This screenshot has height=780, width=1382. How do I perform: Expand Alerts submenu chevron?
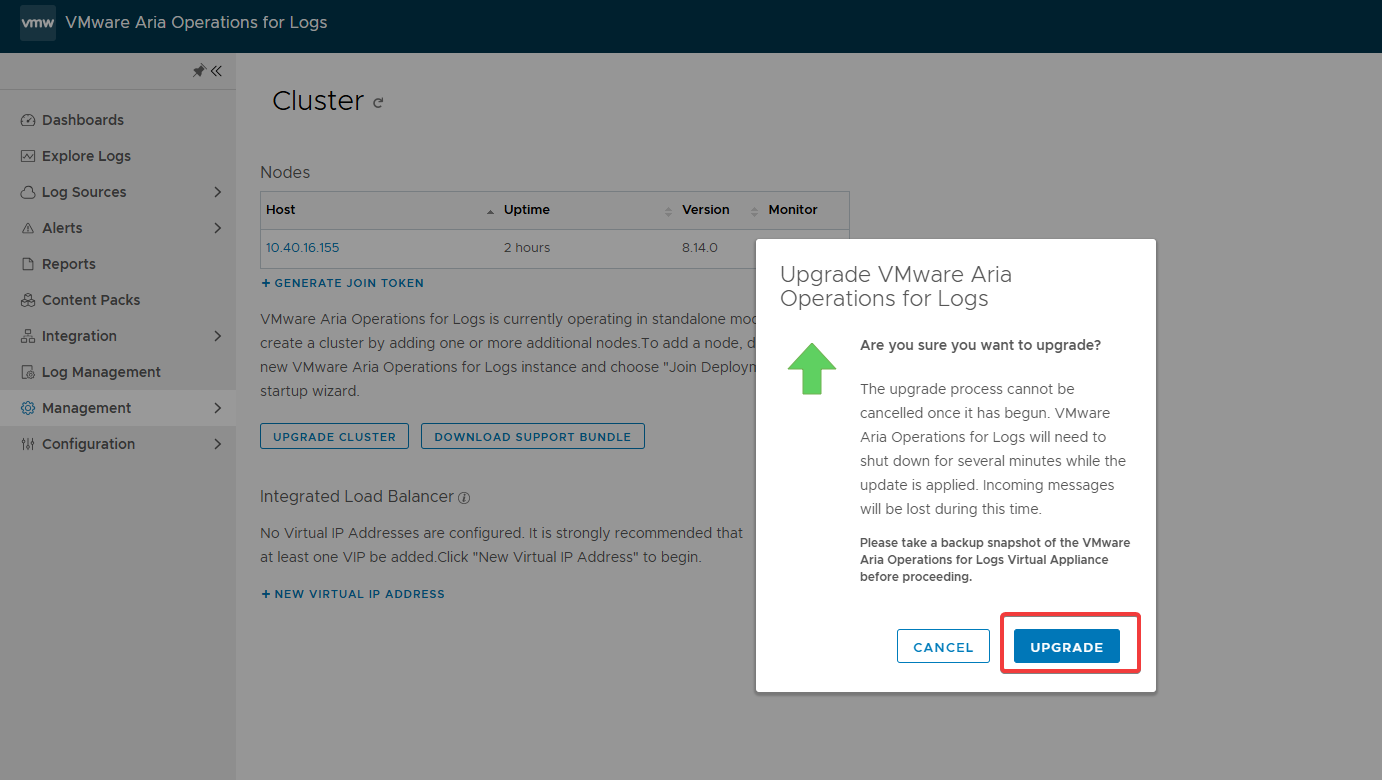pyautogui.click(x=217, y=228)
